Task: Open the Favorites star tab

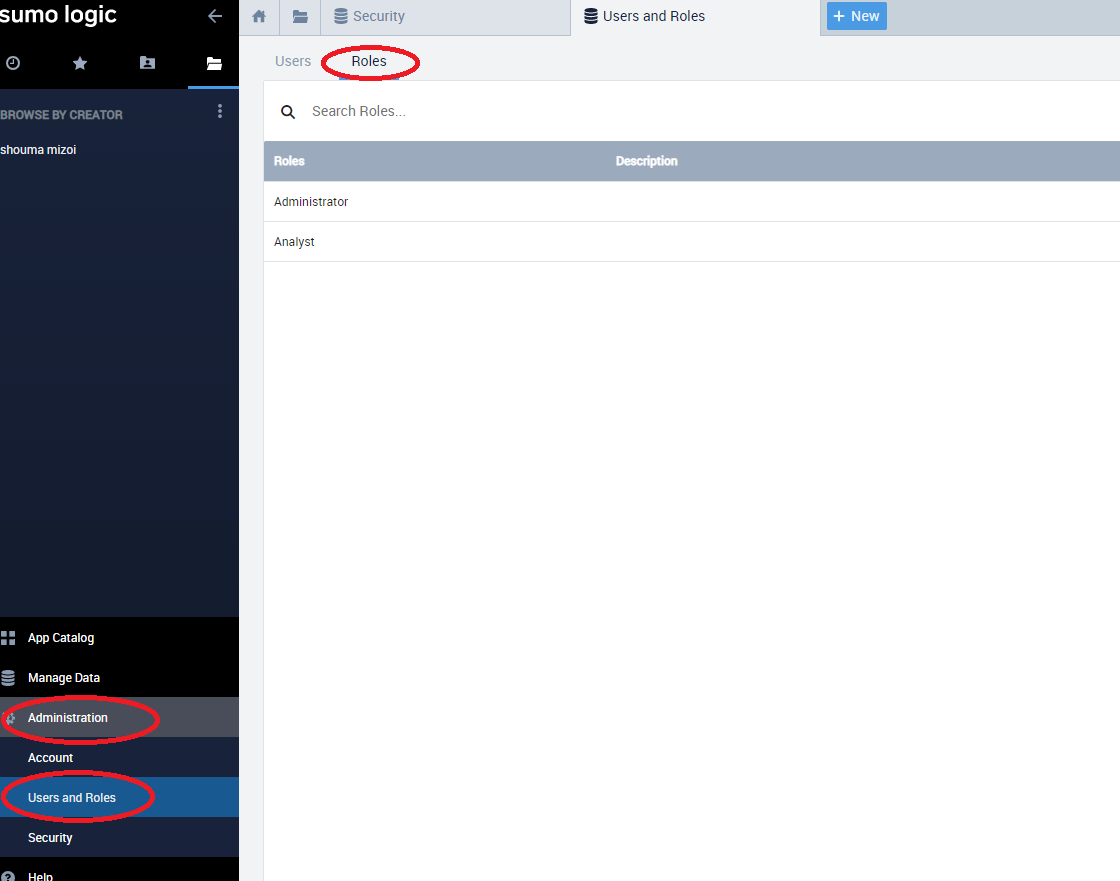Action: [80, 63]
